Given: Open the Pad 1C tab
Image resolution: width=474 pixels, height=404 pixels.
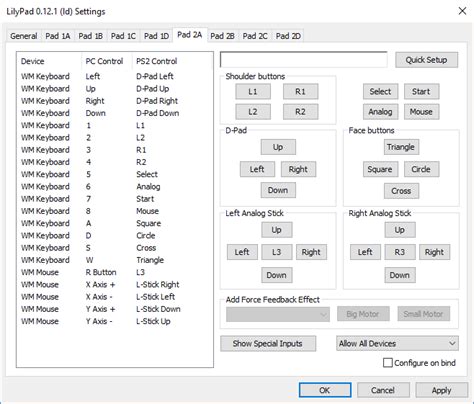Looking at the screenshot, I should (x=123, y=36).
